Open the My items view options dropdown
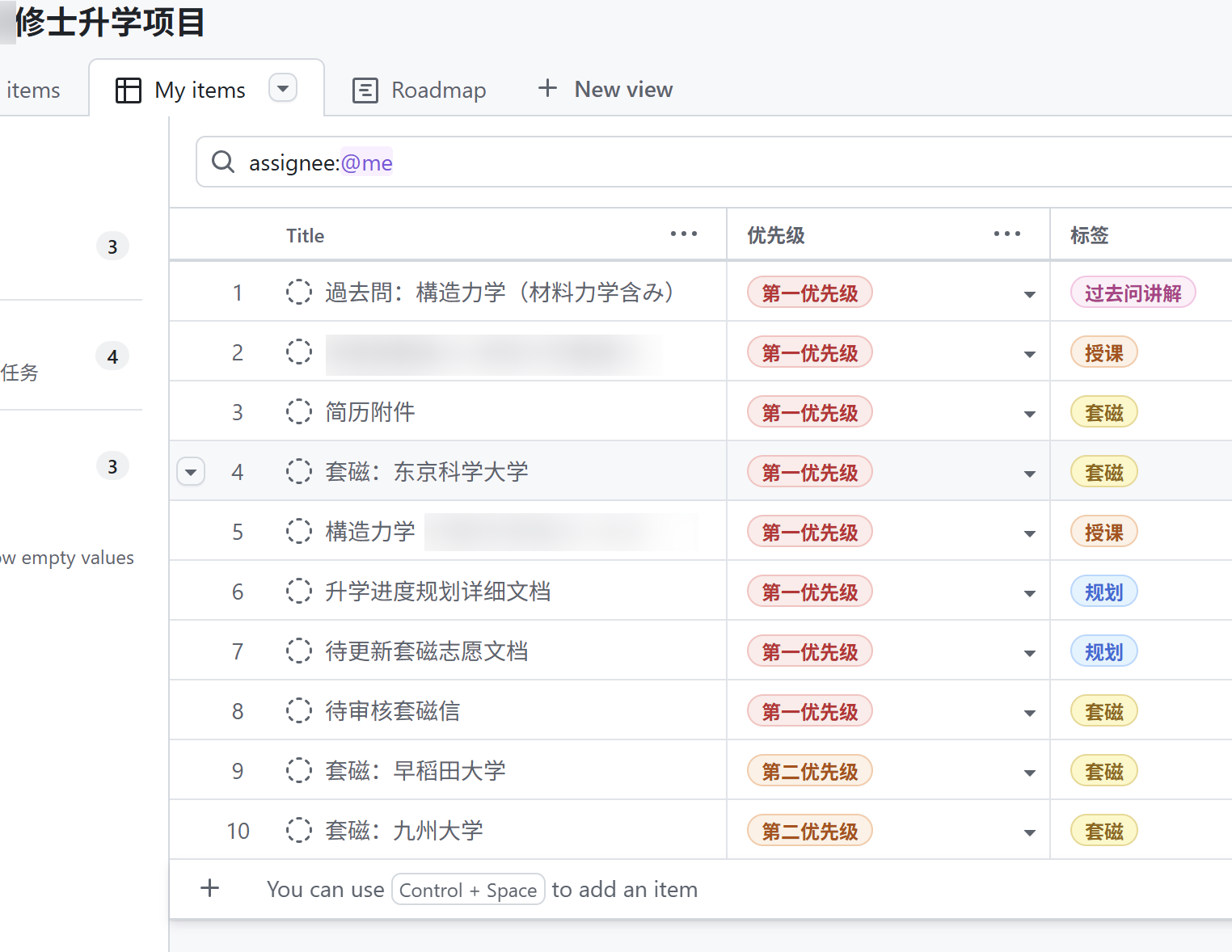Viewport: 1232px width, 952px height. click(x=283, y=87)
